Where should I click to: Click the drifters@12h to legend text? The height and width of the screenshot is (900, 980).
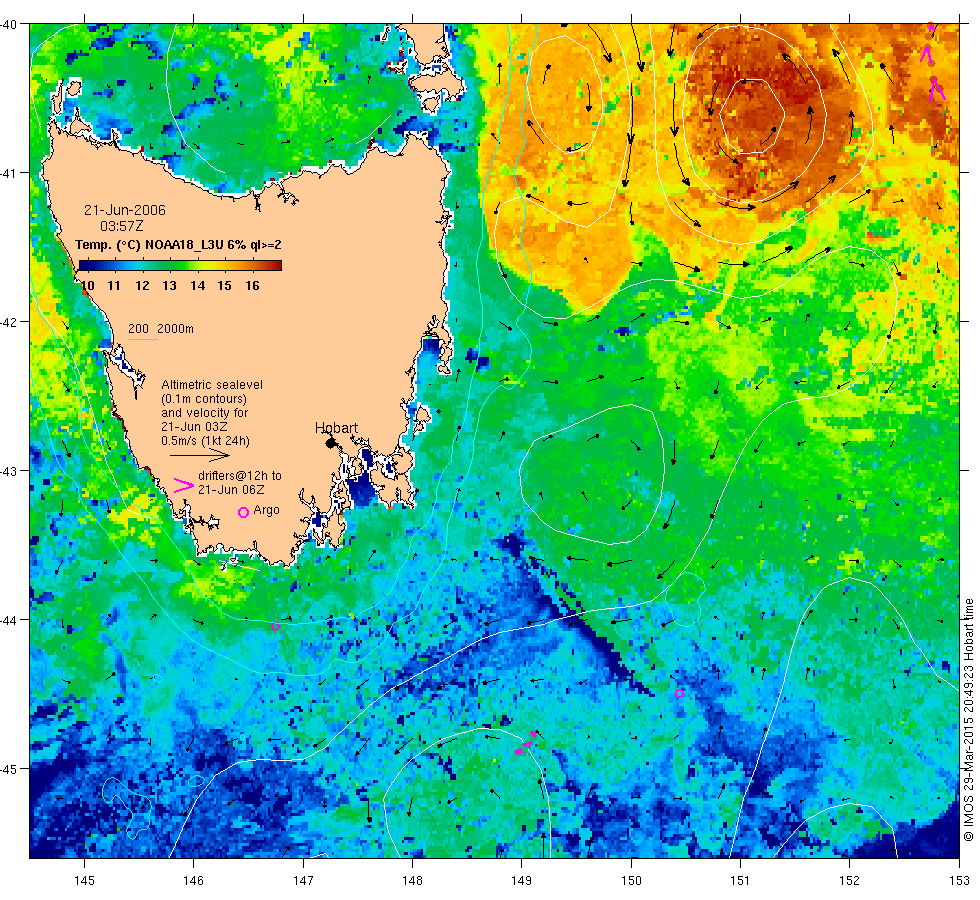(240, 476)
